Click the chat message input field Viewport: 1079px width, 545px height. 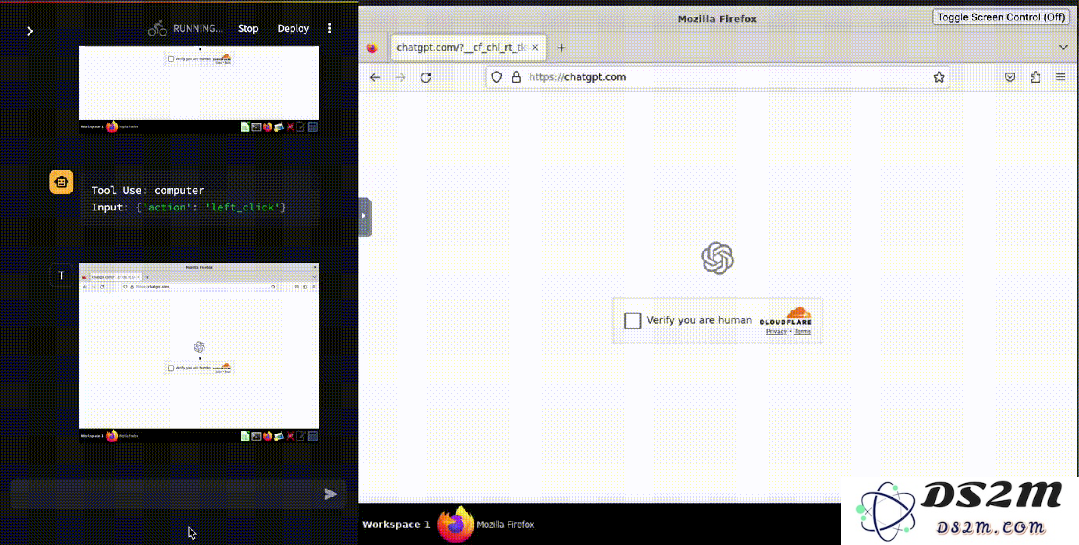tap(165, 494)
